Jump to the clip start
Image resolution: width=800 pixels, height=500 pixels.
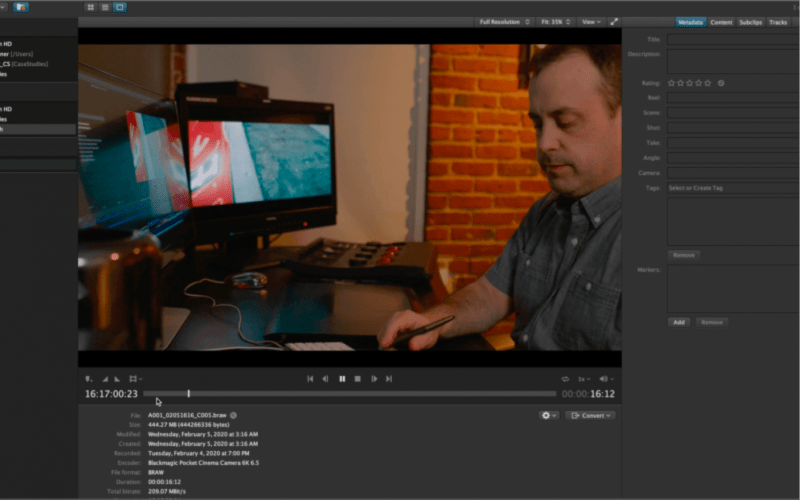(x=310, y=379)
